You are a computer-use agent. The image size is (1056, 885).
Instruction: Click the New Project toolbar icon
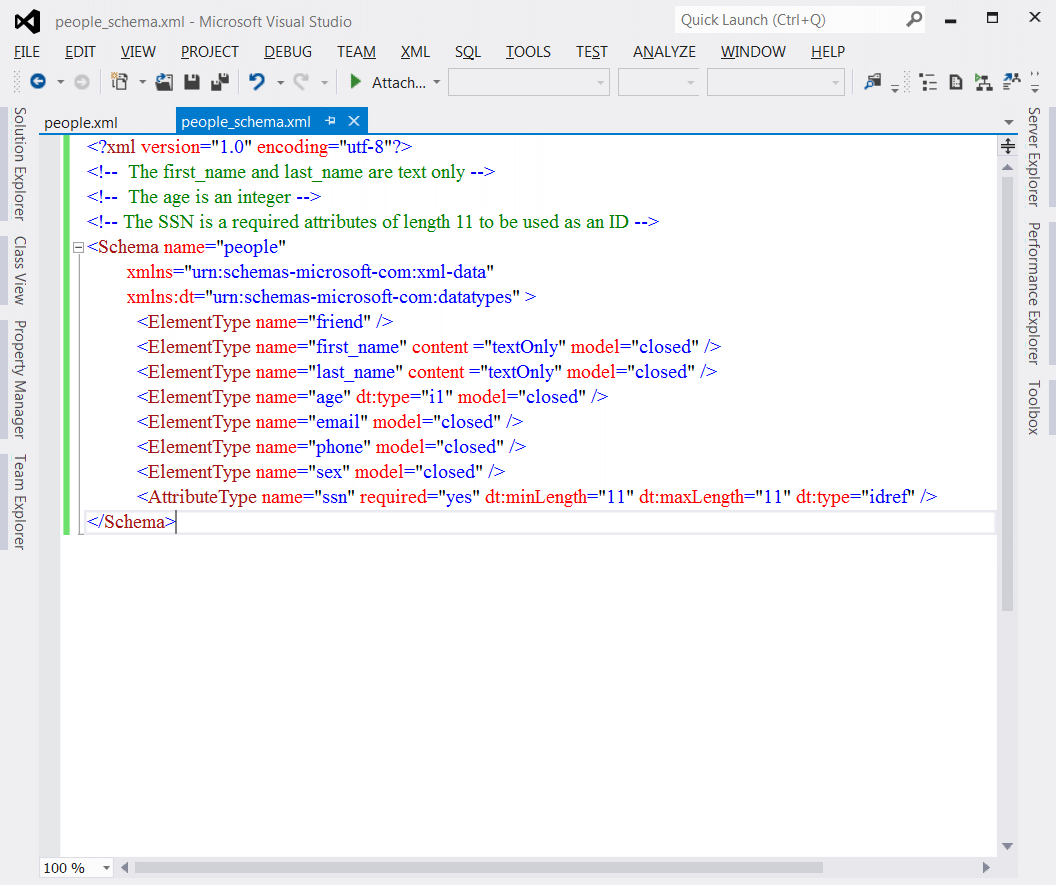[x=119, y=81]
